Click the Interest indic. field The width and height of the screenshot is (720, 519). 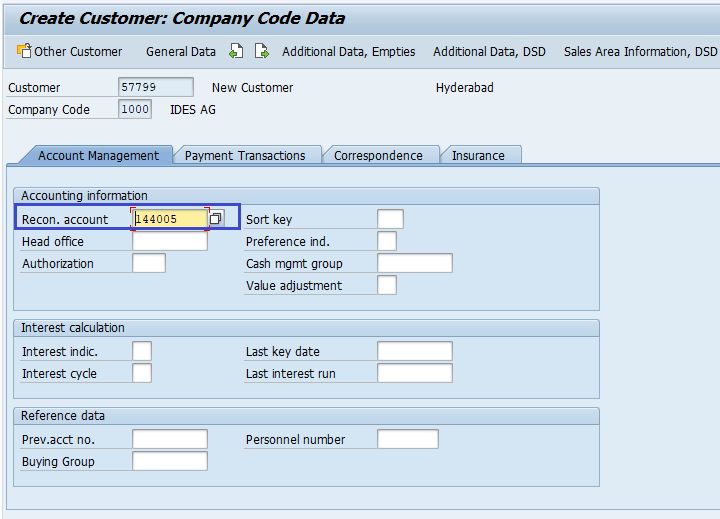142,351
